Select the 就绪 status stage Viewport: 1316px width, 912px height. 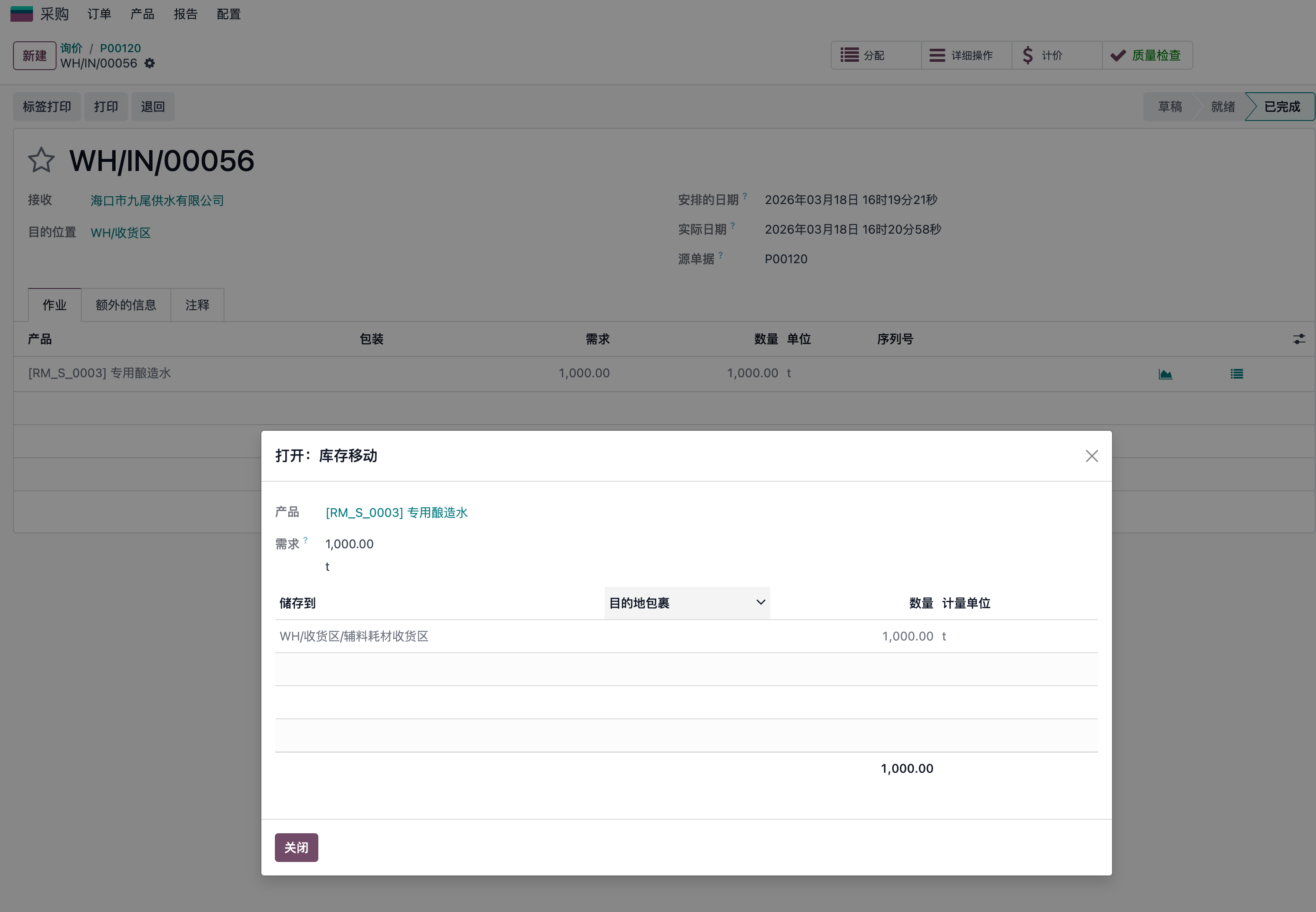point(1222,107)
